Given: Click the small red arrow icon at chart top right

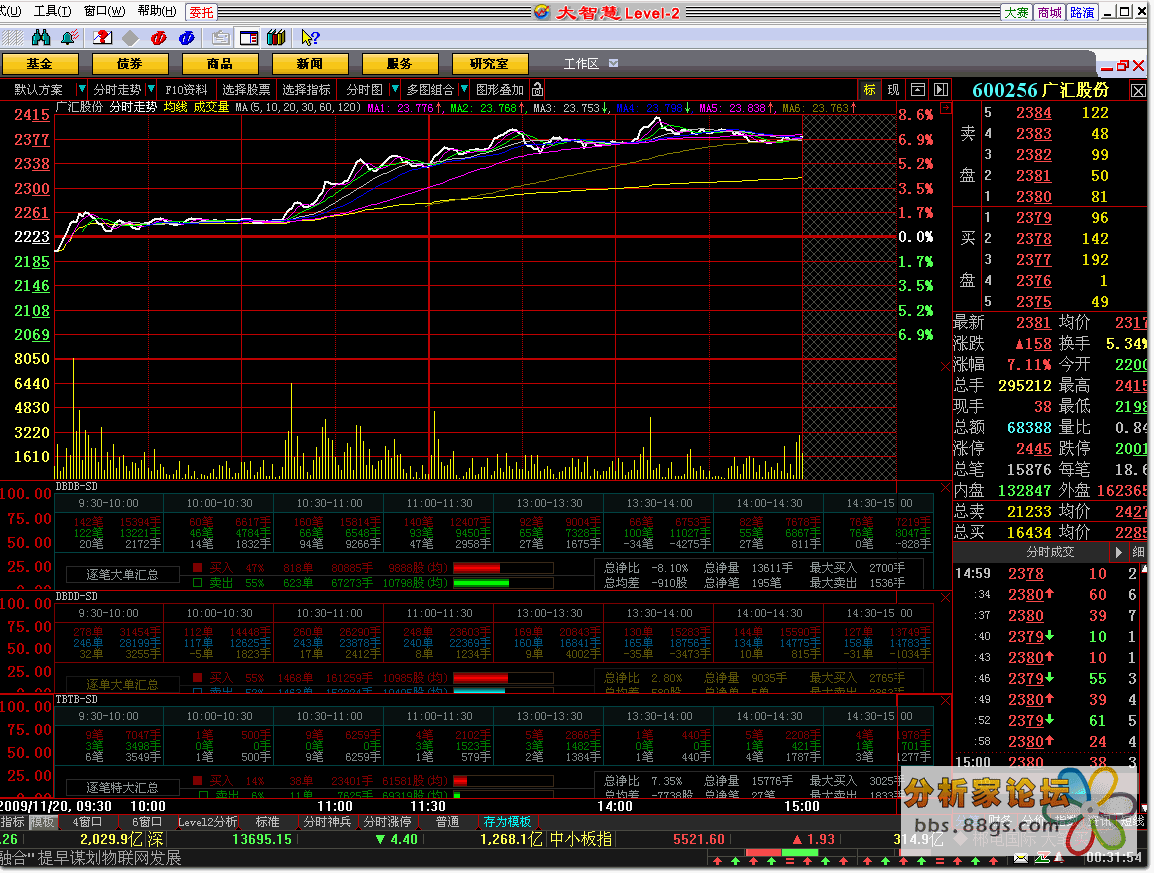Looking at the screenshot, I should 946,108.
